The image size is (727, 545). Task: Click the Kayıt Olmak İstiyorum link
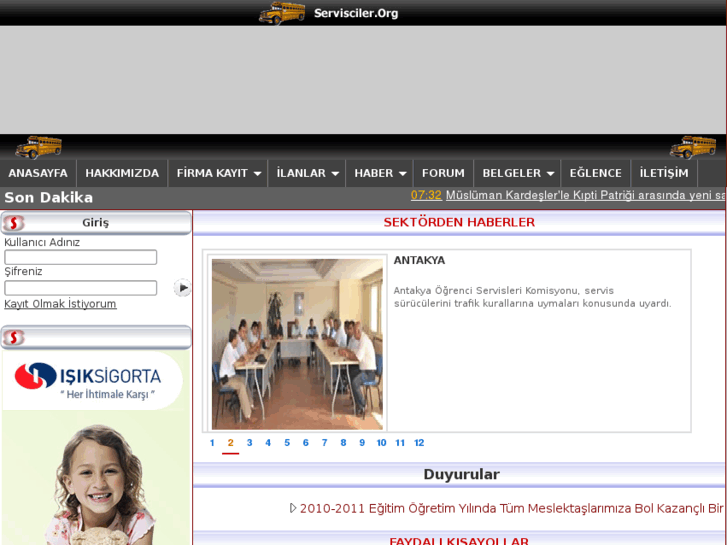[x=60, y=304]
